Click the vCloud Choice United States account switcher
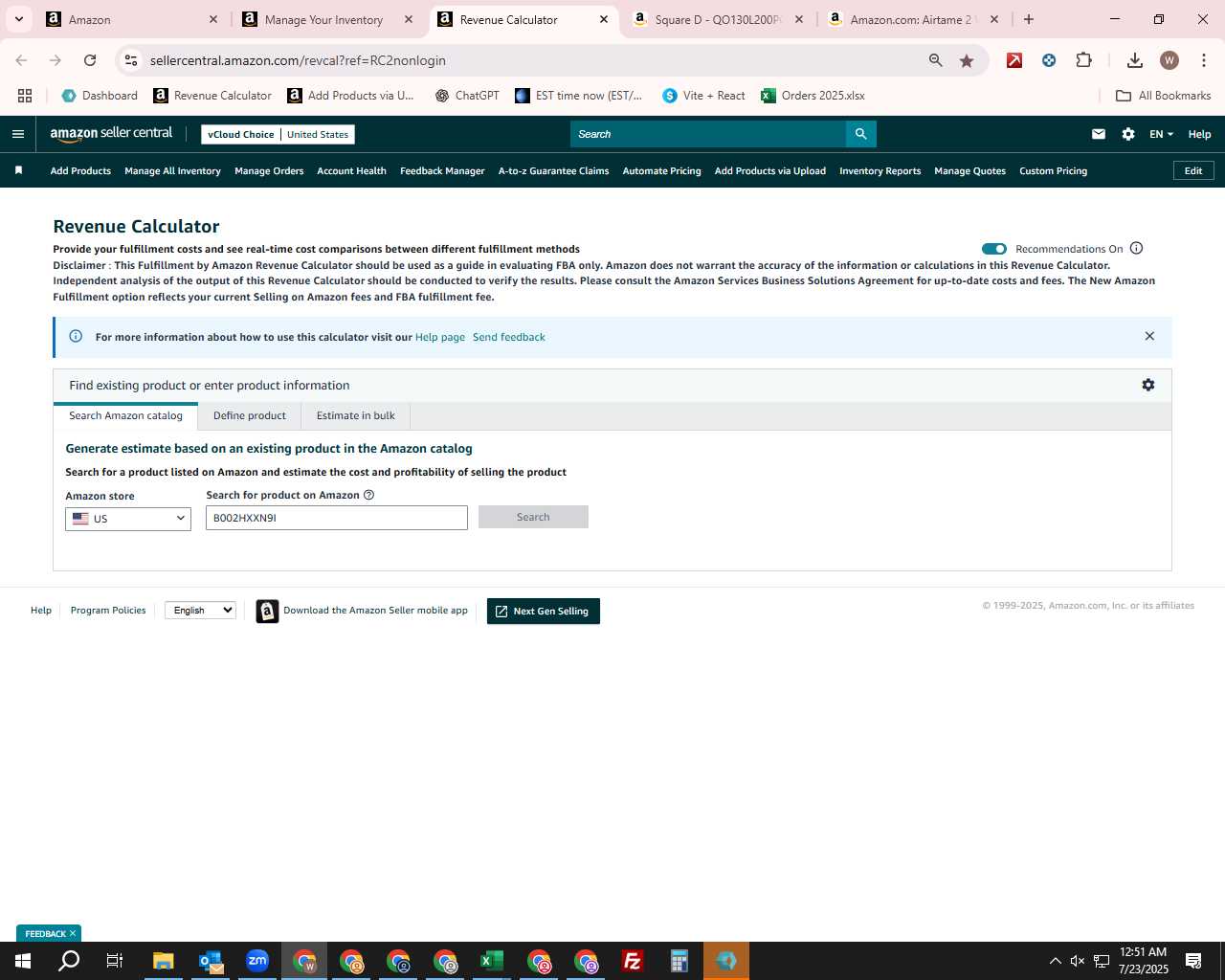Image resolution: width=1225 pixels, height=980 pixels. click(278, 134)
